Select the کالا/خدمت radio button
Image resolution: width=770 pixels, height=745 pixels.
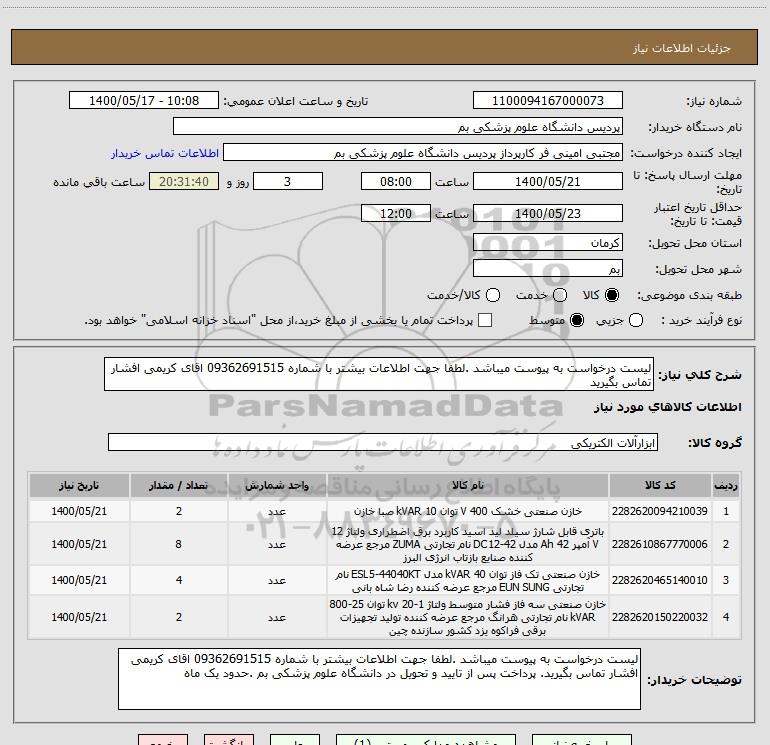point(493,295)
